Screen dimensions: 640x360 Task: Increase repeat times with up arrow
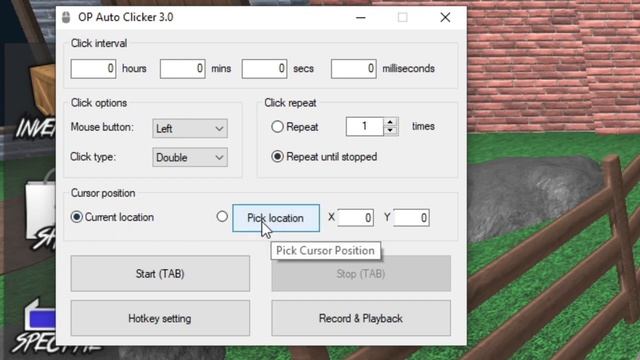pos(391,122)
